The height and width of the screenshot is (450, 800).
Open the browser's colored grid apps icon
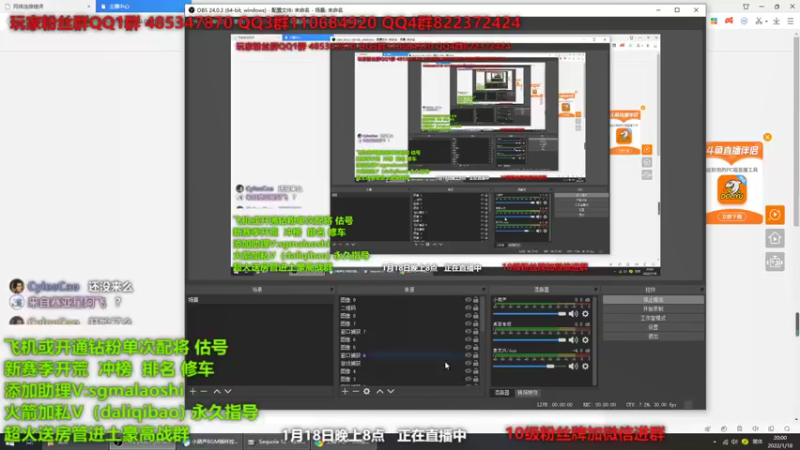click(x=714, y=21)
